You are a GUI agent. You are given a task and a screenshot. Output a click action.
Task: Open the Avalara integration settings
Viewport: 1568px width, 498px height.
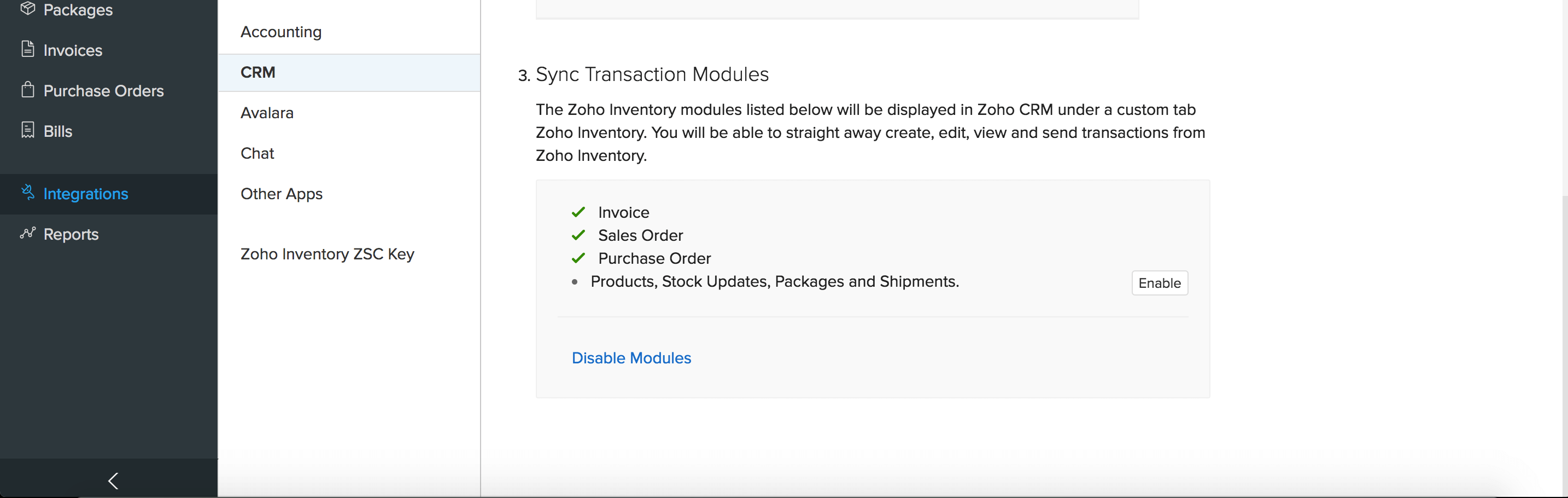coord(267,113)
